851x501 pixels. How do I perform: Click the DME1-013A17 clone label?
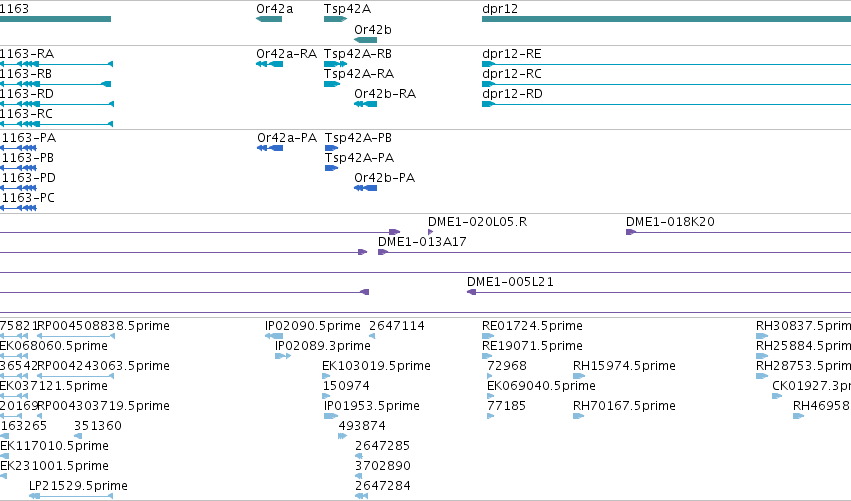click(x=422, y=242)
